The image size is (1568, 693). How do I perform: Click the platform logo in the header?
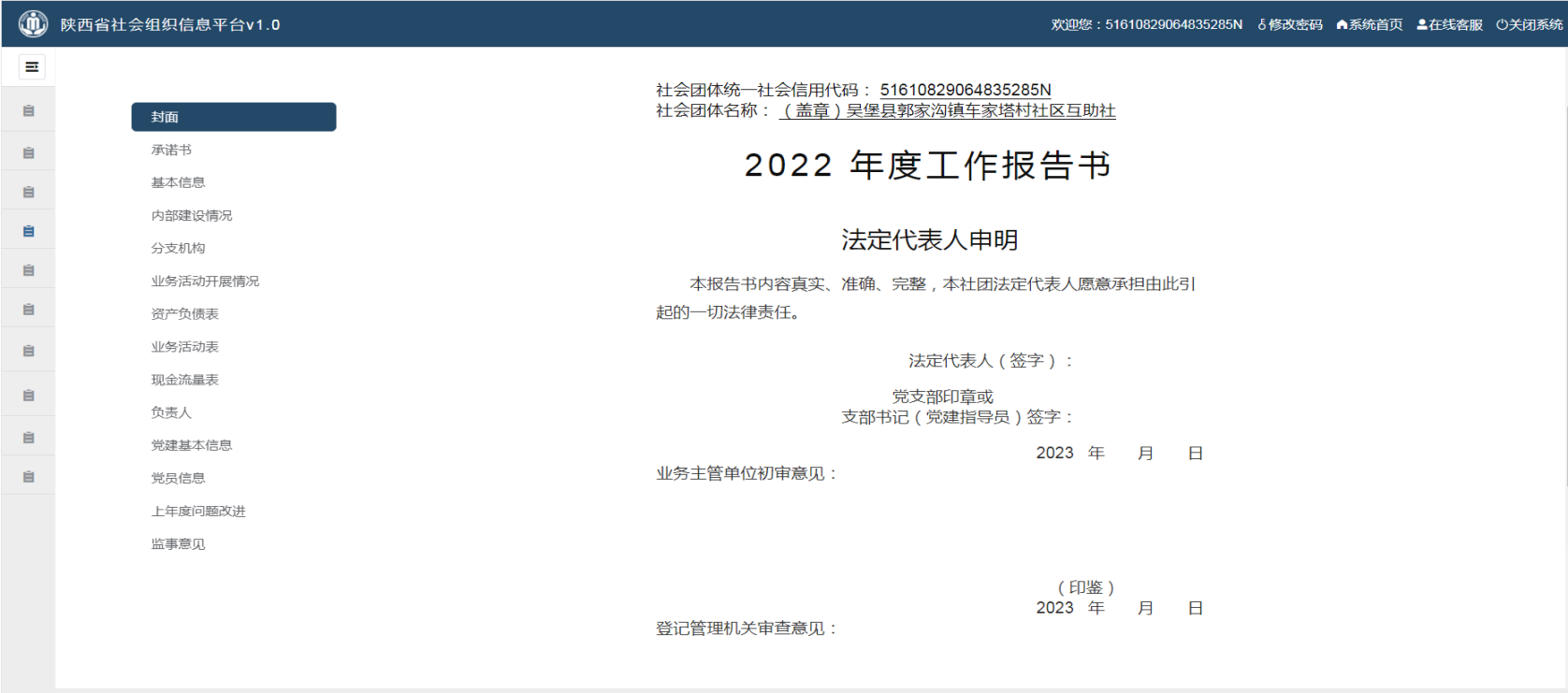tap(33, 23)
